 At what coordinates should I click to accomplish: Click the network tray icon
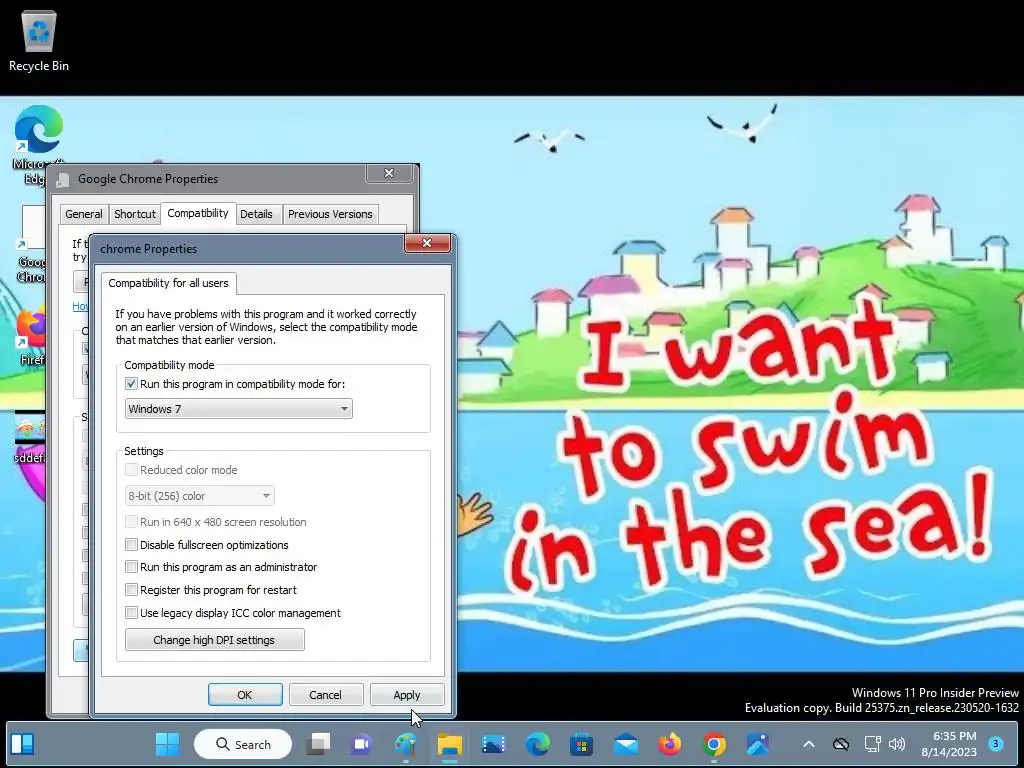pos(872,744)
